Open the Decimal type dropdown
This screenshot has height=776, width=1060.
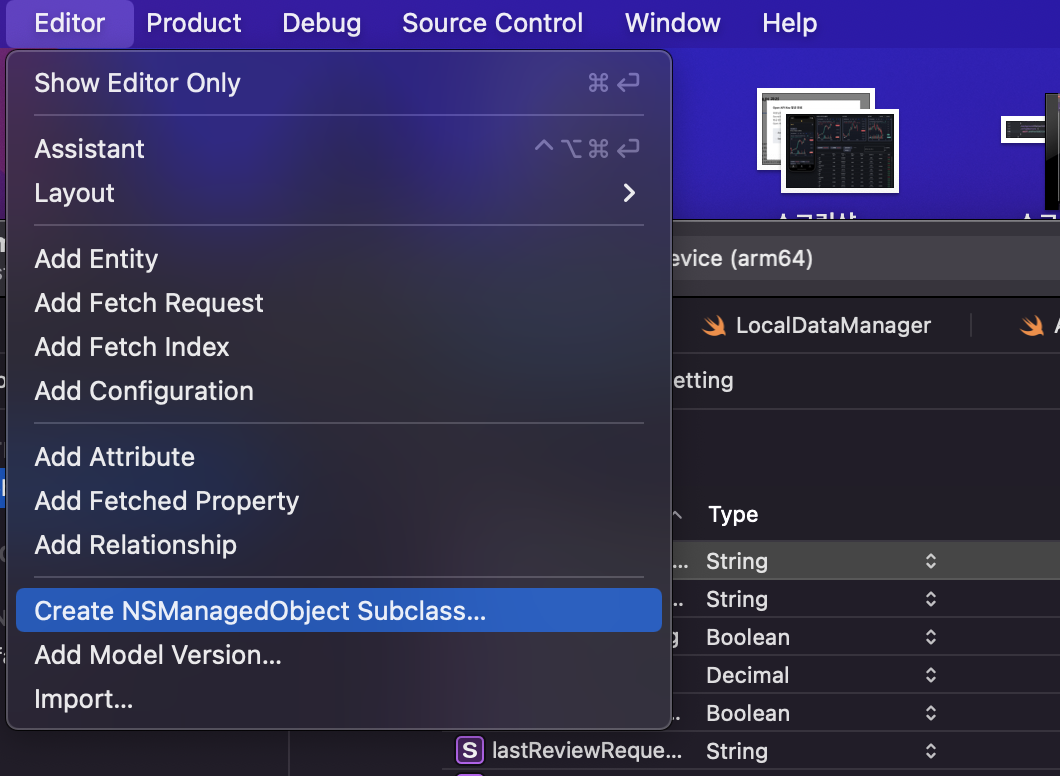click(930, 675)
